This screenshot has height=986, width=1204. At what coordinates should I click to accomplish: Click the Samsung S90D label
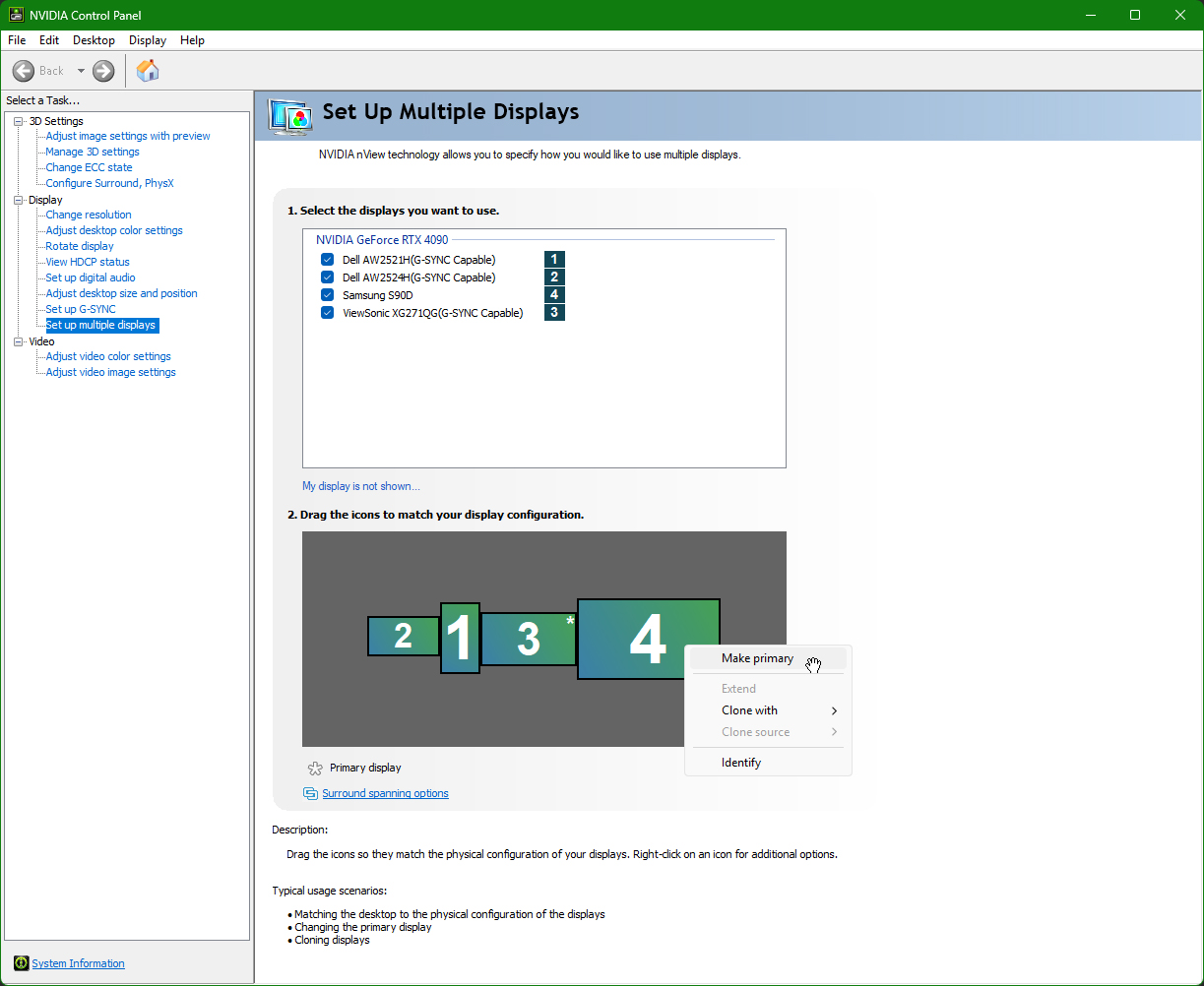[378, 295]
